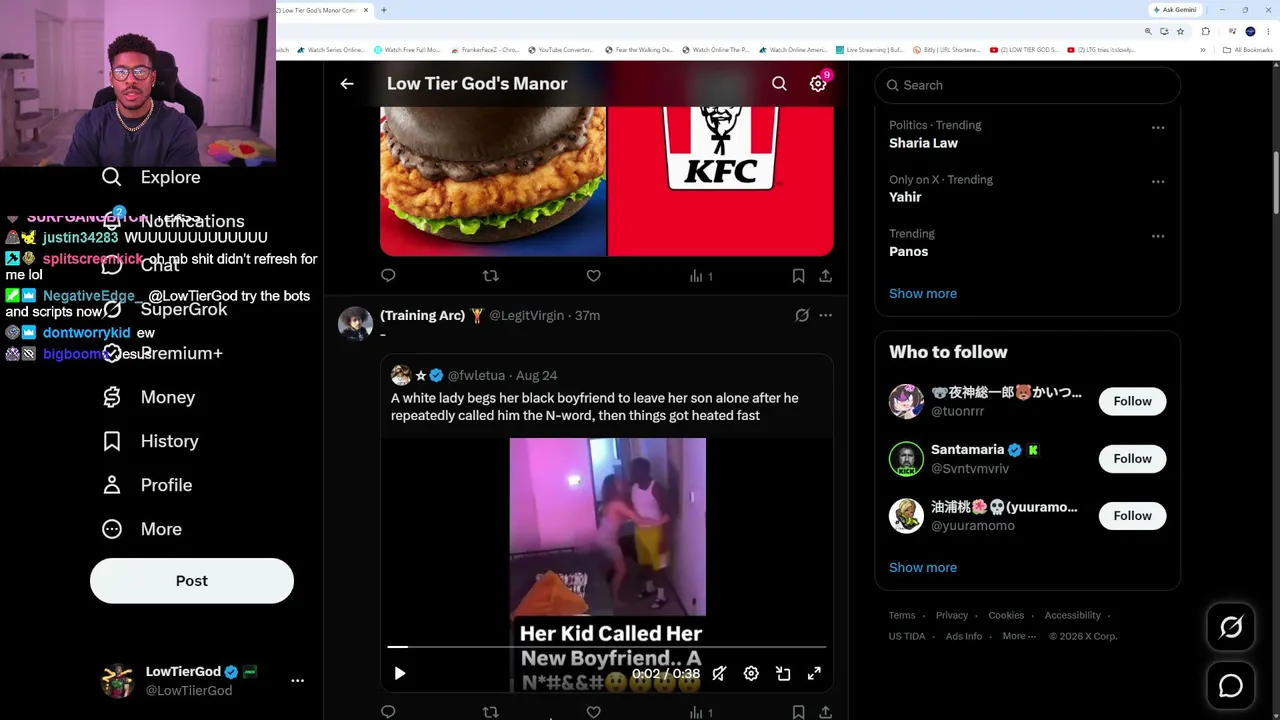Open the Sharia Law trending topic
Screen dimensions: 1280x720
coord(923,143)
